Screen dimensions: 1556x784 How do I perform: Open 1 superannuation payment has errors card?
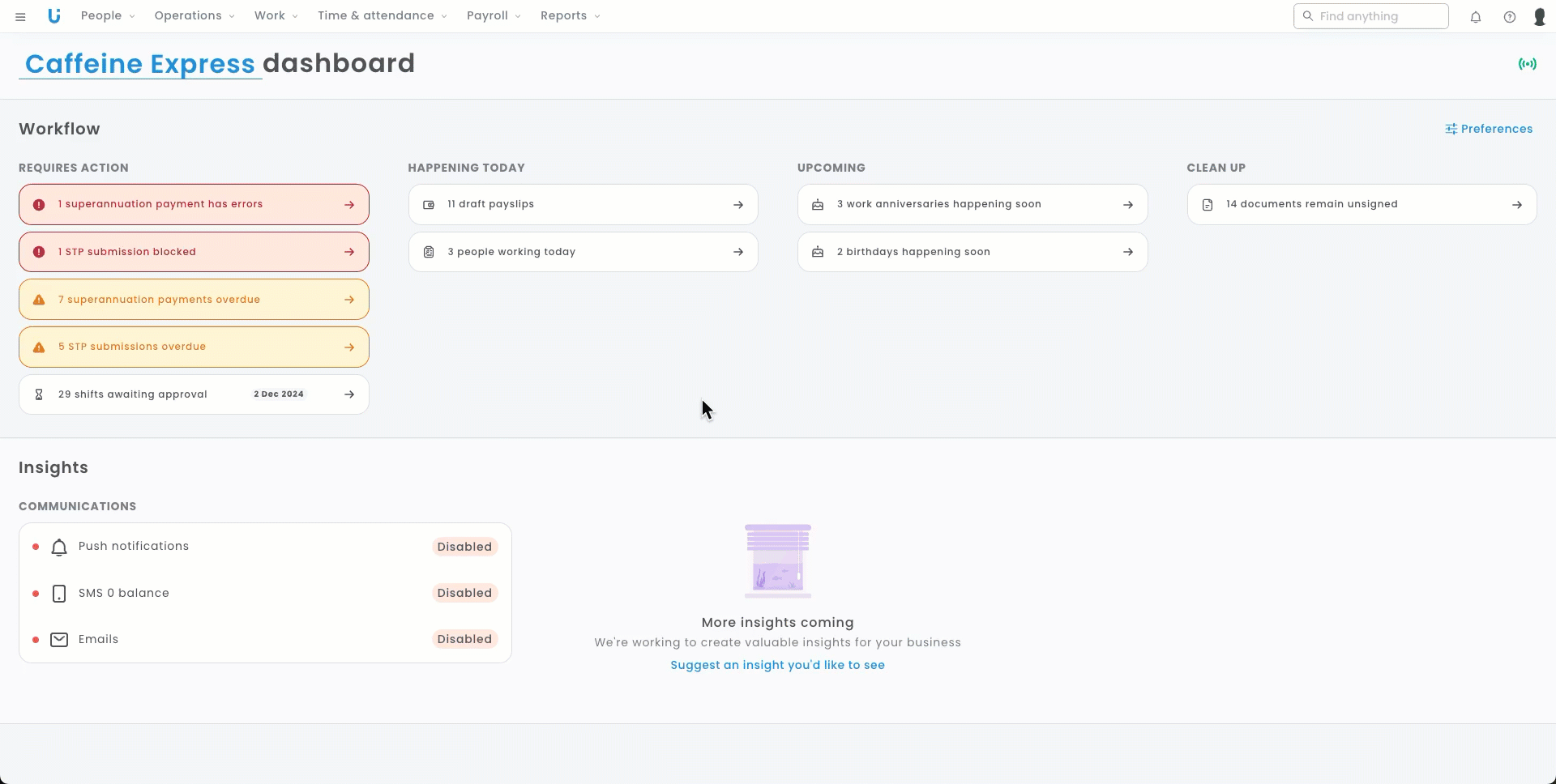(x=194, y=205)
